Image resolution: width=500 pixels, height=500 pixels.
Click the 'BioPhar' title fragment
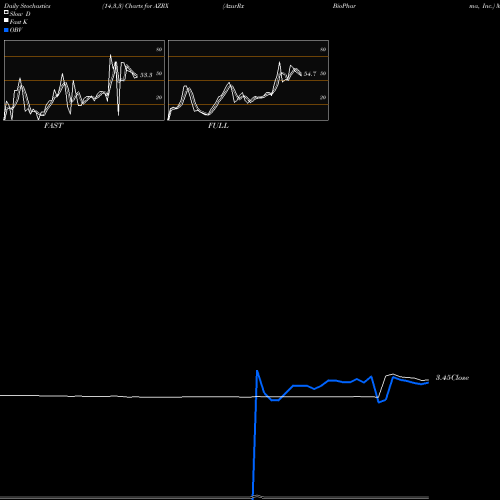coord(344,6)
